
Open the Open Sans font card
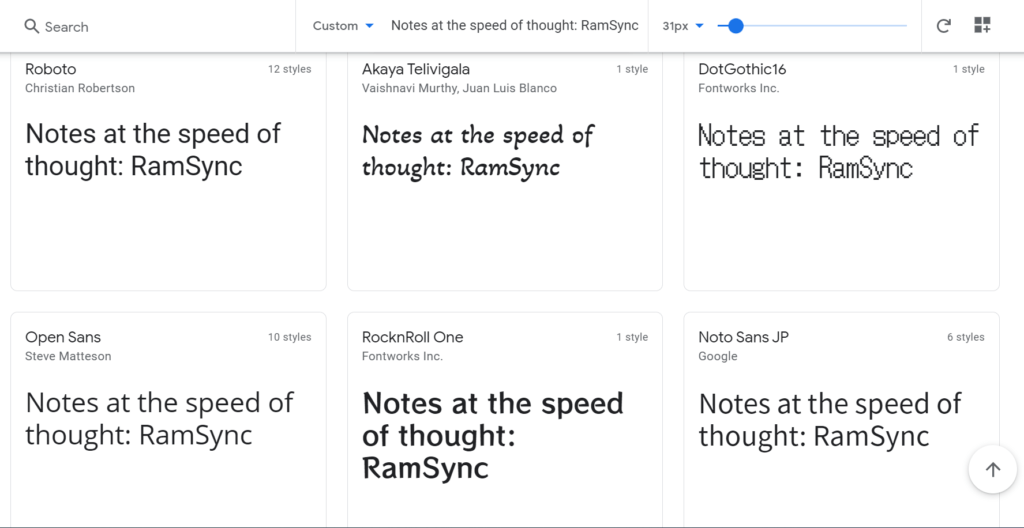click(x=168, y=420)
